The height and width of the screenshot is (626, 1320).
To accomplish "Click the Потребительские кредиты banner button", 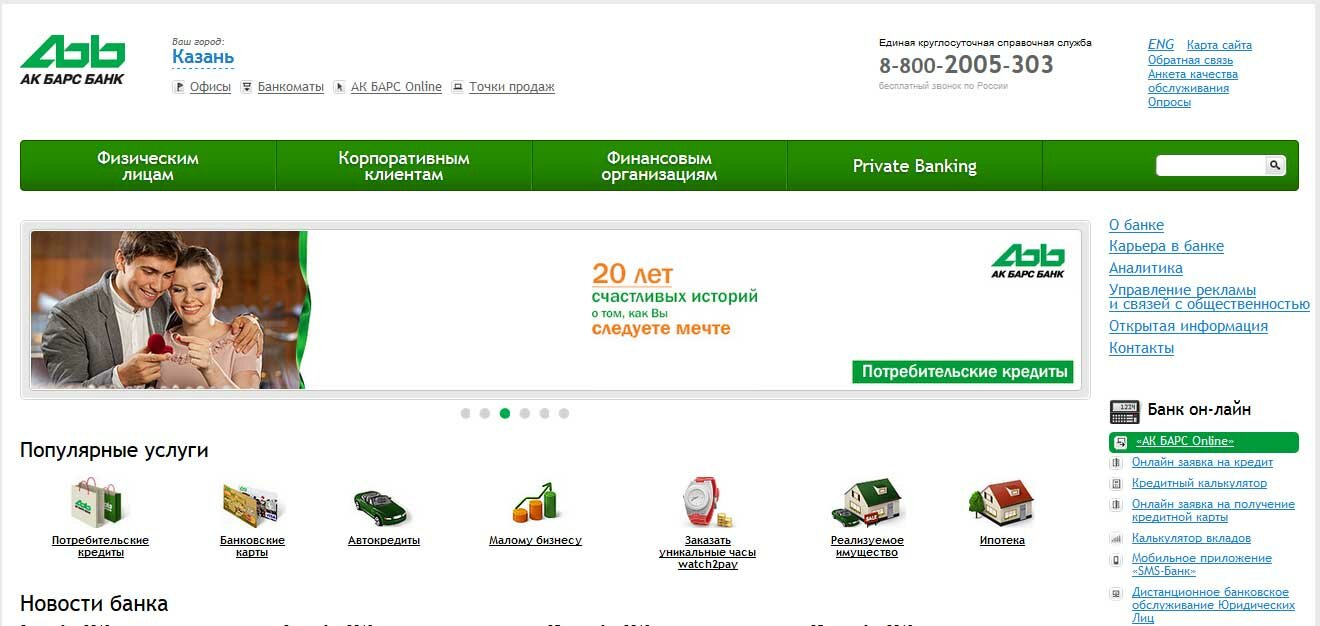I will tap(963, 372).
